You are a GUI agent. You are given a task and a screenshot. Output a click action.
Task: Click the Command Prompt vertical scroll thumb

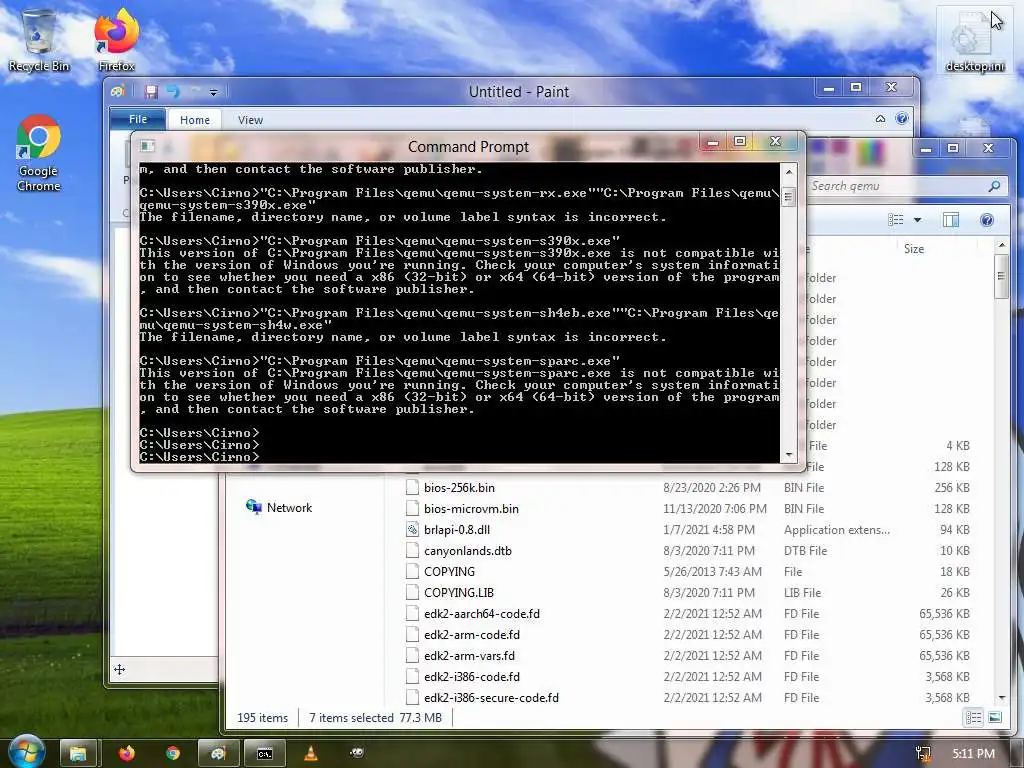789,196
